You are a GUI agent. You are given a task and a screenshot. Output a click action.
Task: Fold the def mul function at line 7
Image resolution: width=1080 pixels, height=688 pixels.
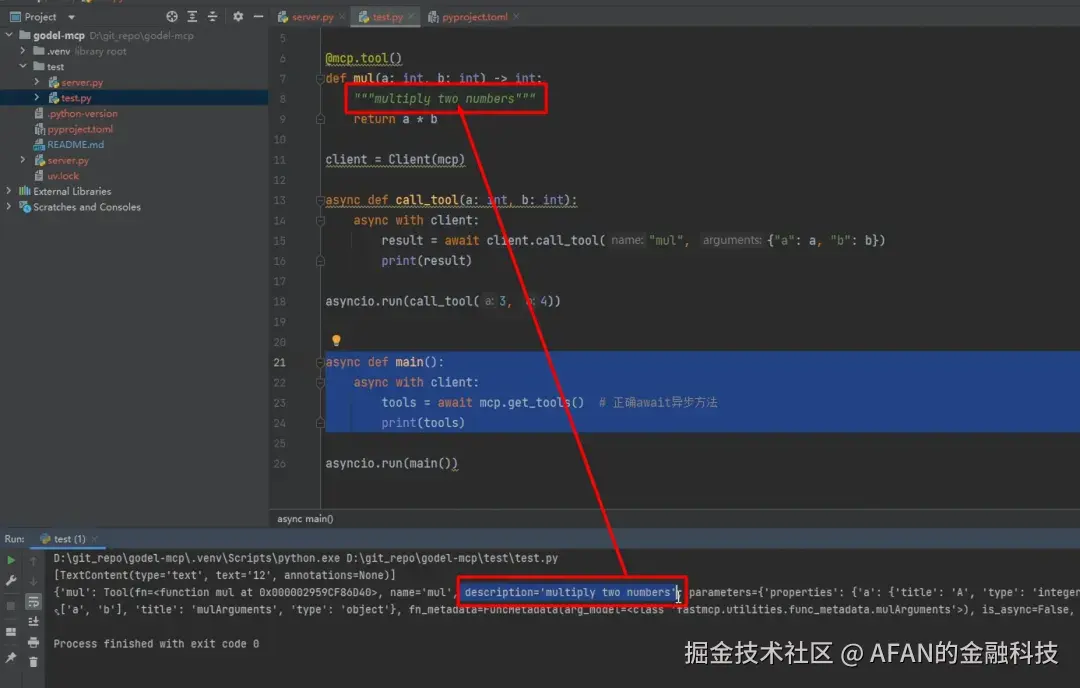(320, 79)
